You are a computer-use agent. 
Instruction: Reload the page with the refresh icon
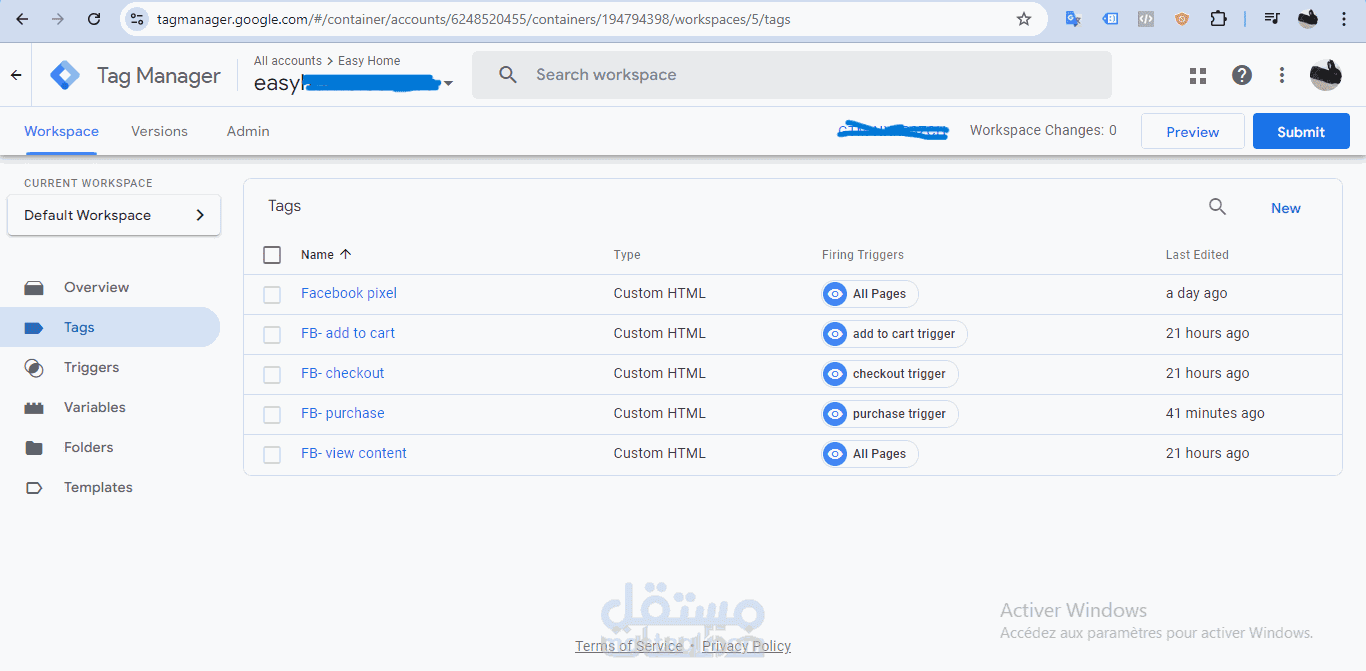pyautogui.click(x=94, y=19)
